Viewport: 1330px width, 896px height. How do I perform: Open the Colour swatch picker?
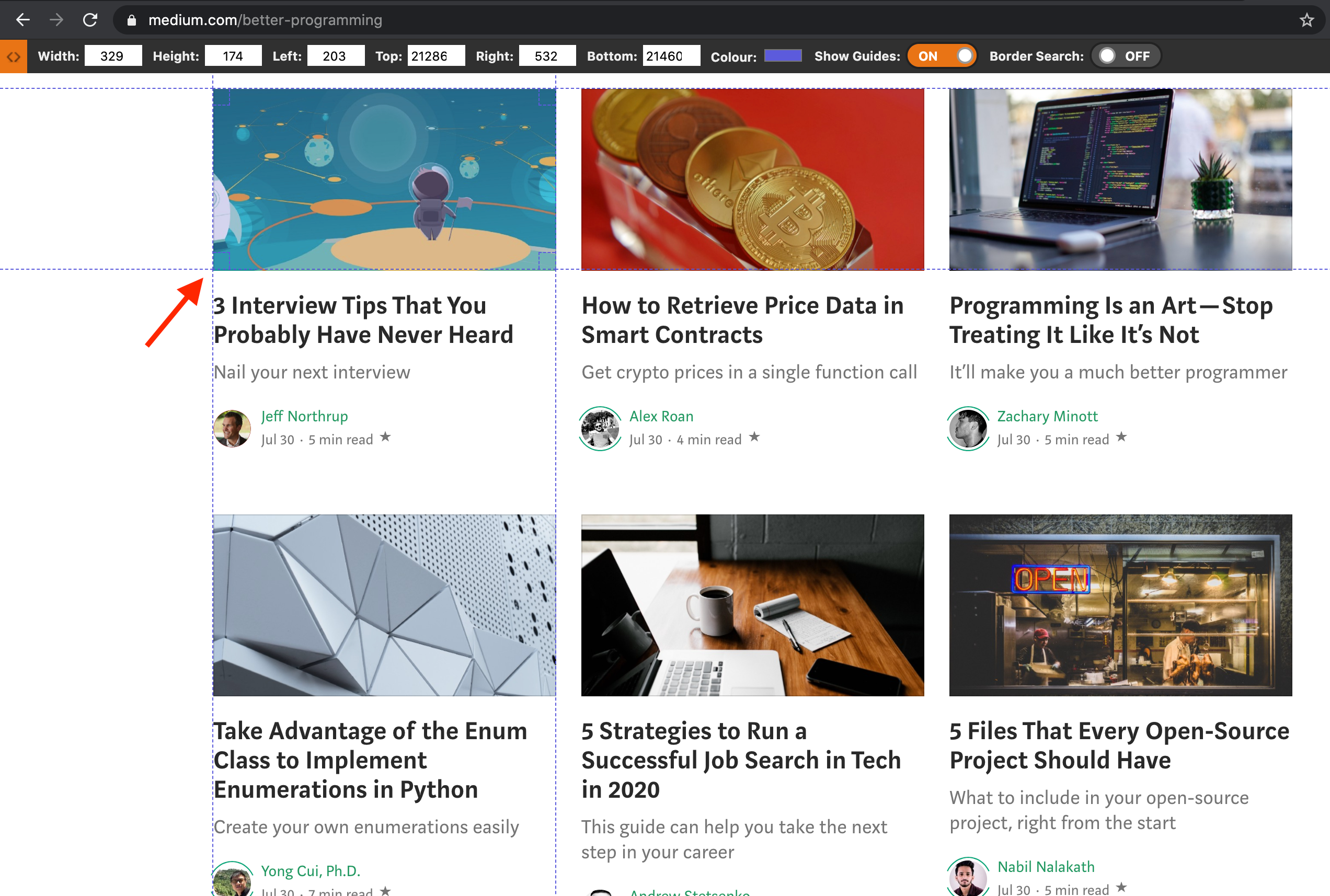tap(783, 55)
